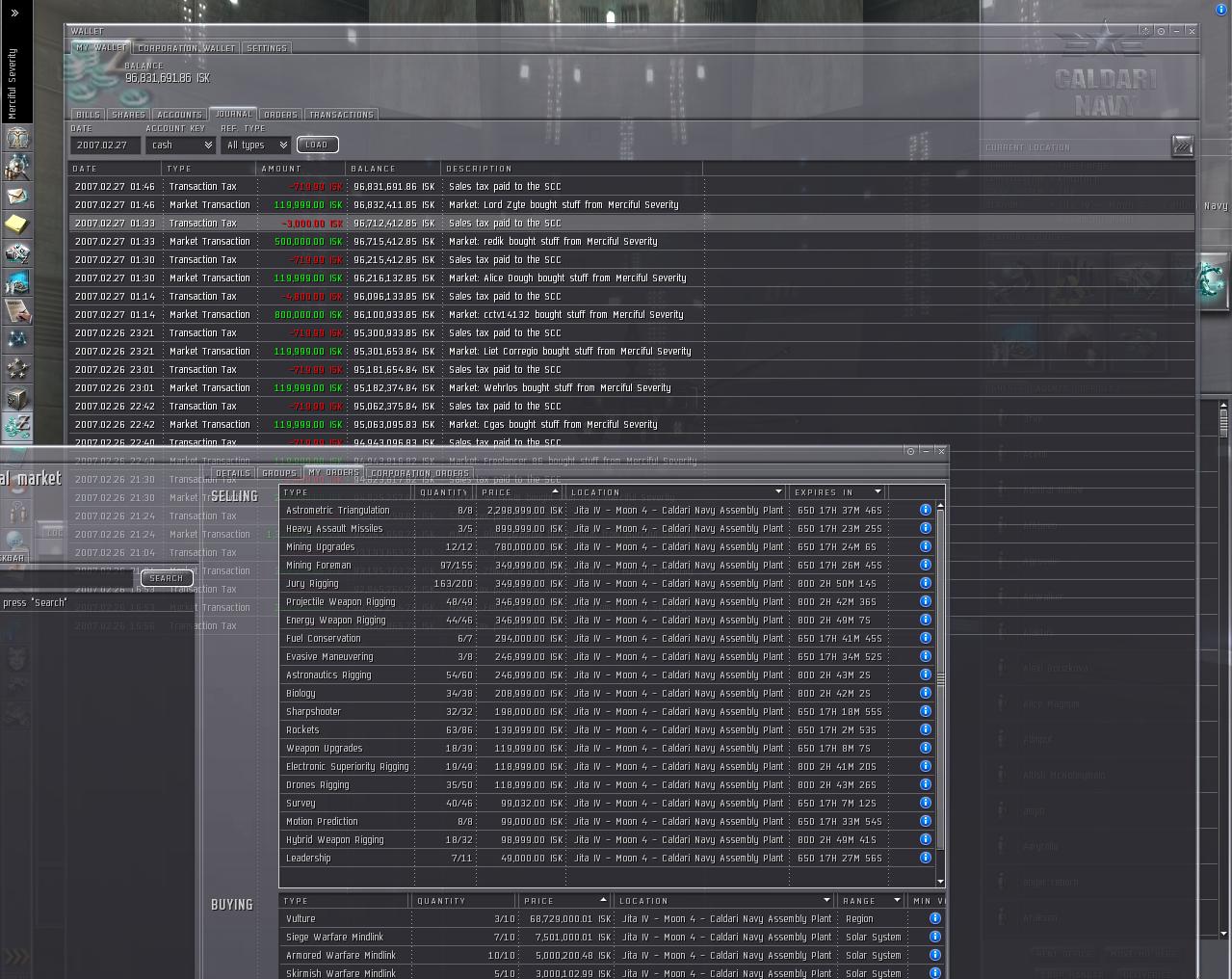Switch to the Transactions tab

point(341,115)
